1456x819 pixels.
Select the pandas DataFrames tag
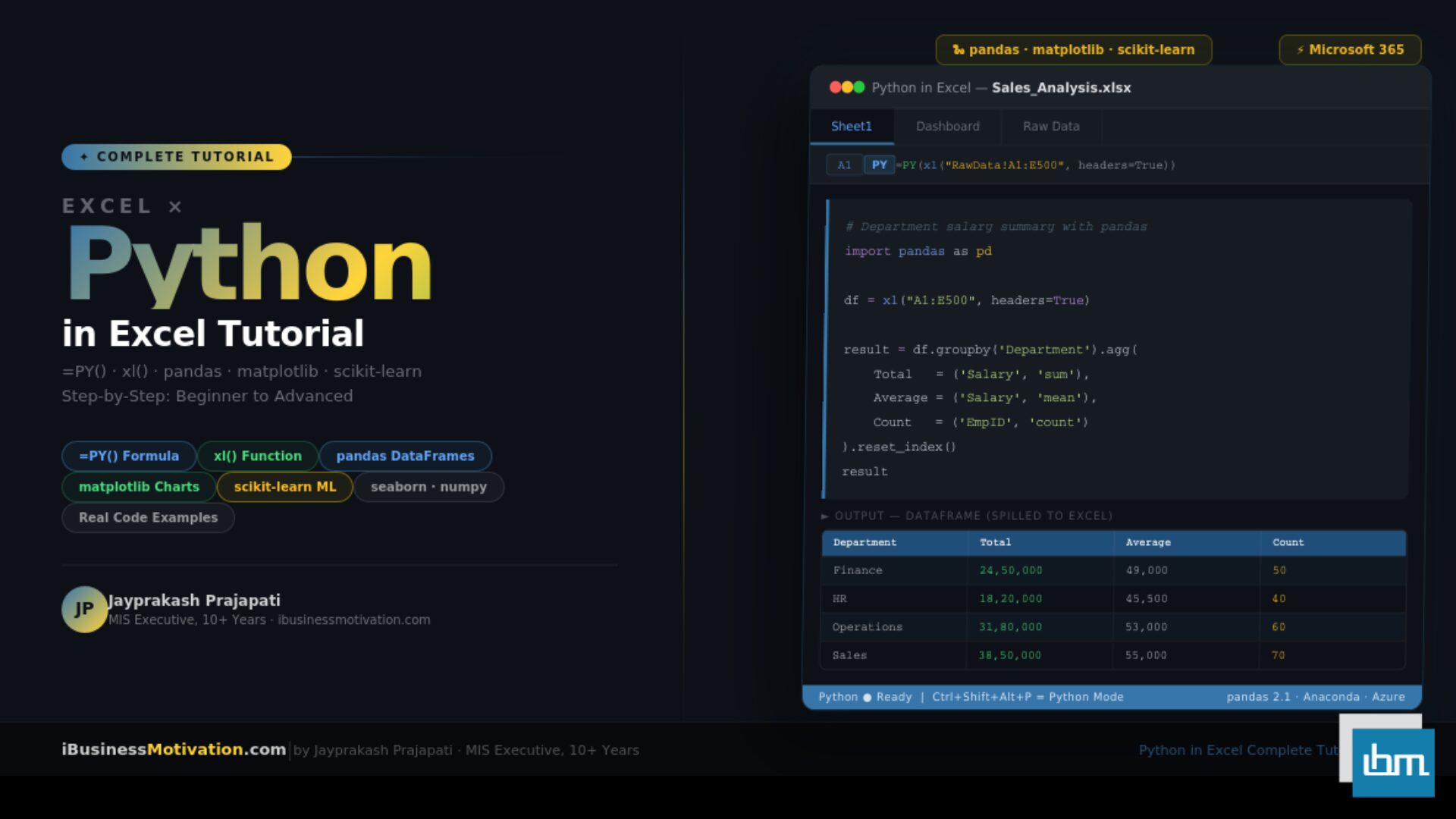click(x=405, y=456)
